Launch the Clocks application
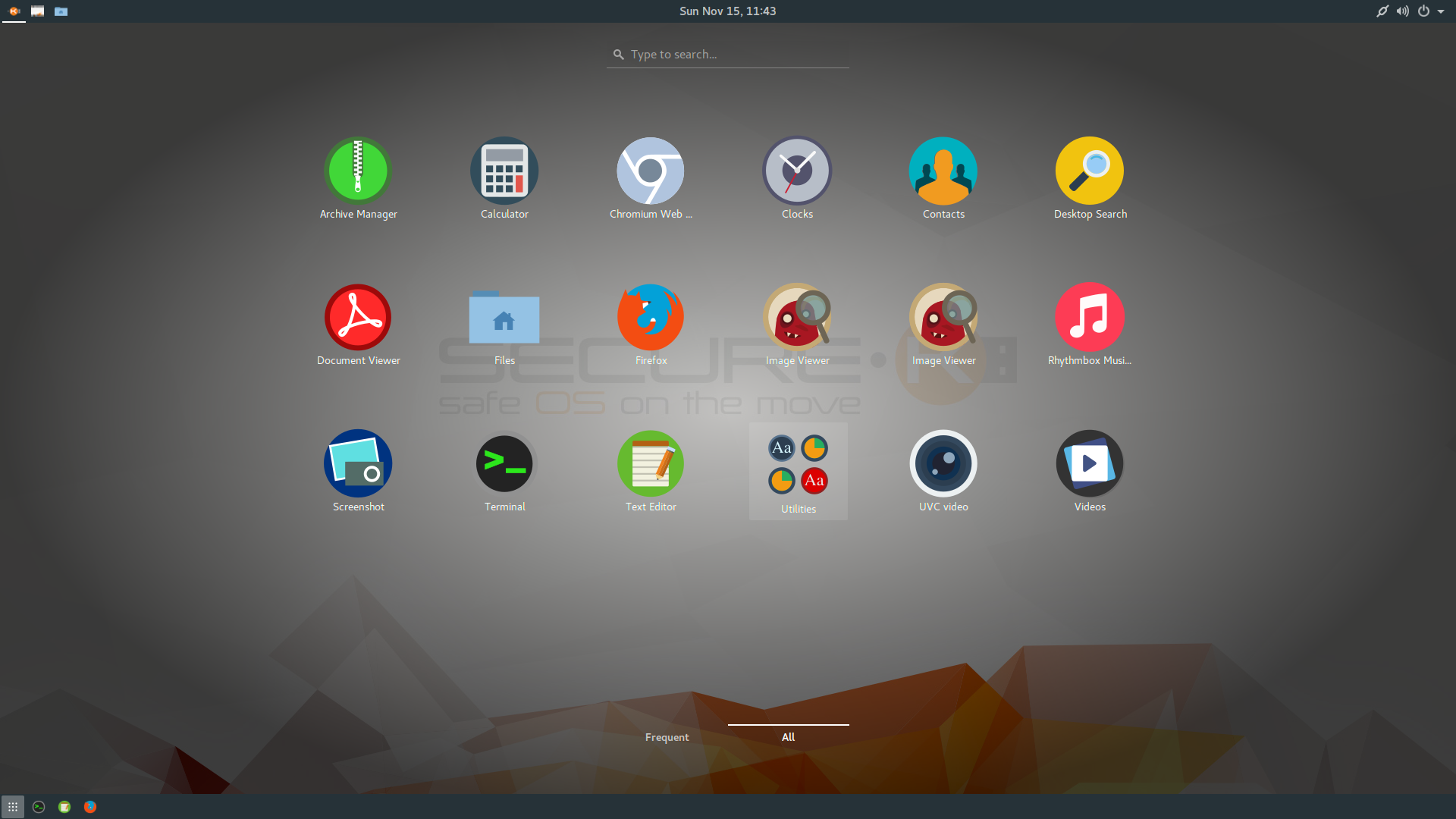This screenshot has width=1456, height=819. pyautogui.click(x=797, y=179)
